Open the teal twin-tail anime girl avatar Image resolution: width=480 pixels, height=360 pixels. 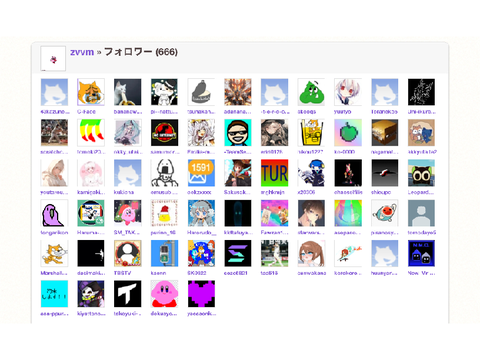click(x=128, y=133)
